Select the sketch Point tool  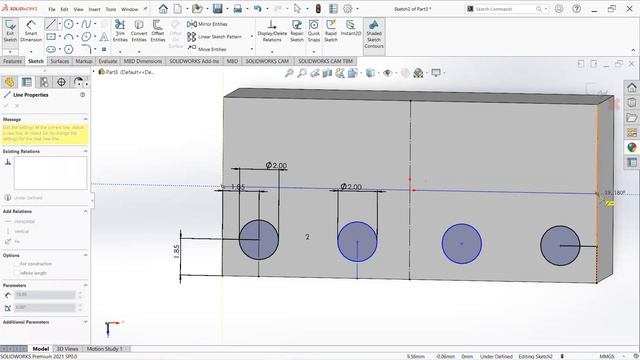[x=104, y=49]
